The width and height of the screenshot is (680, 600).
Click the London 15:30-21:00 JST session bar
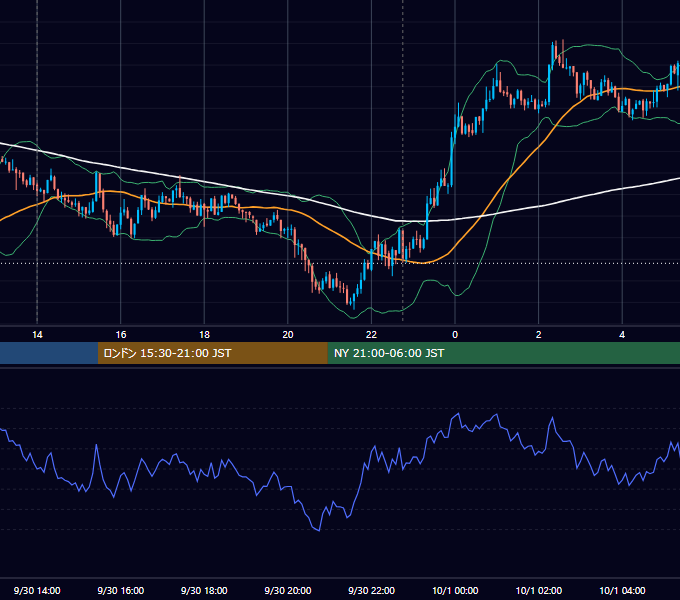(x=212, y=353)
